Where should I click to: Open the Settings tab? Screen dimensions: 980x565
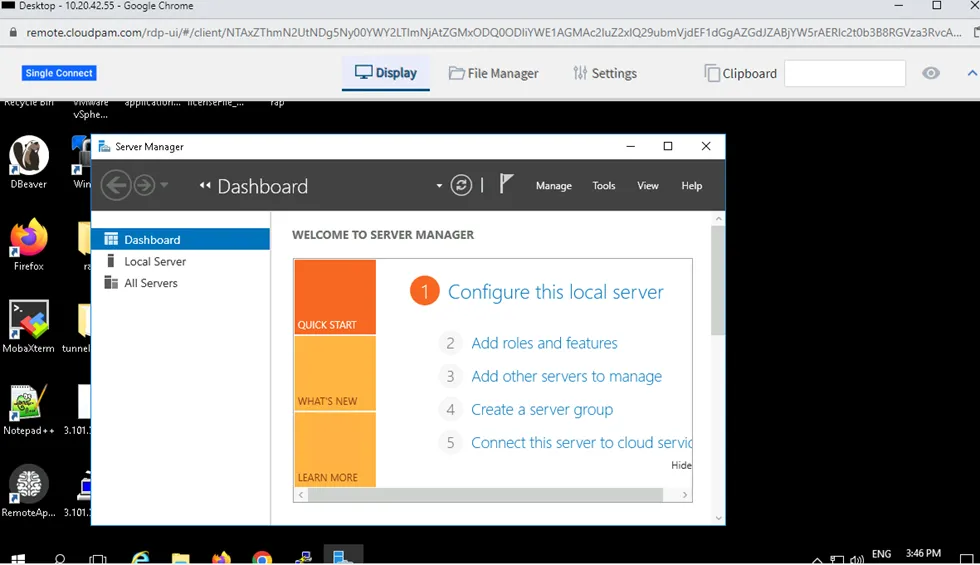click(605, 73)
